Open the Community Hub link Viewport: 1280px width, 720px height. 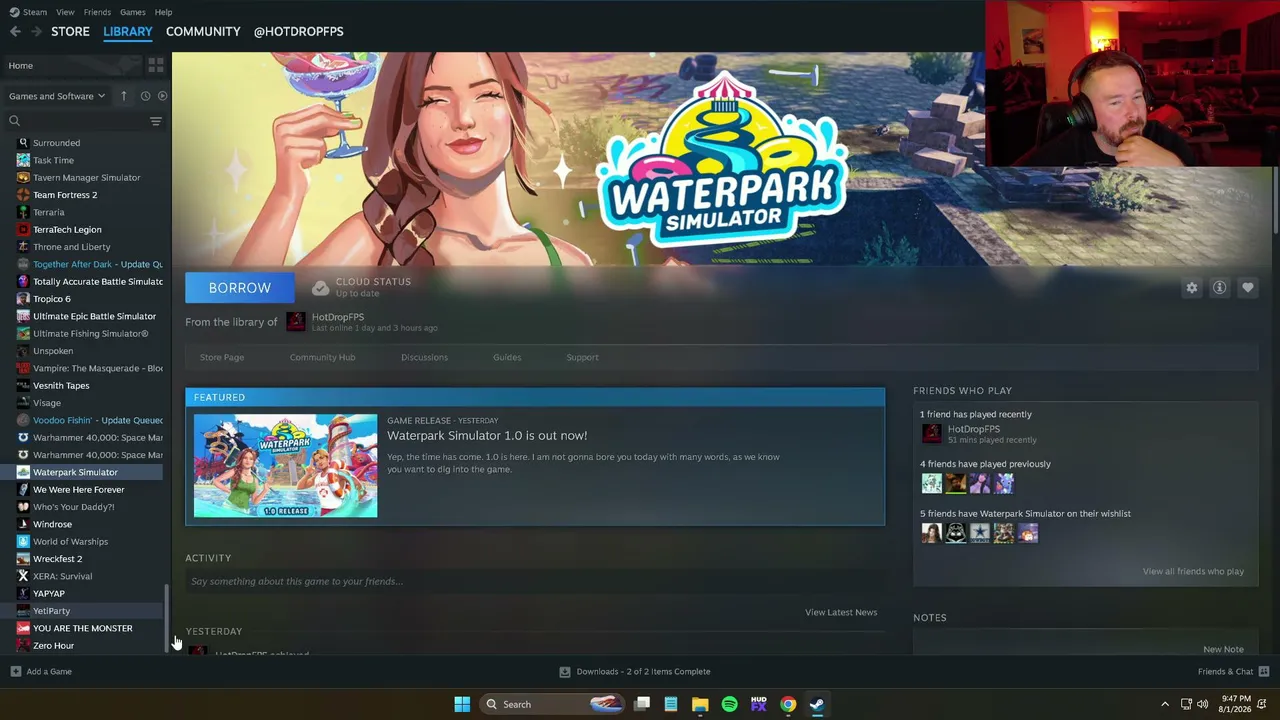(322, 357)
